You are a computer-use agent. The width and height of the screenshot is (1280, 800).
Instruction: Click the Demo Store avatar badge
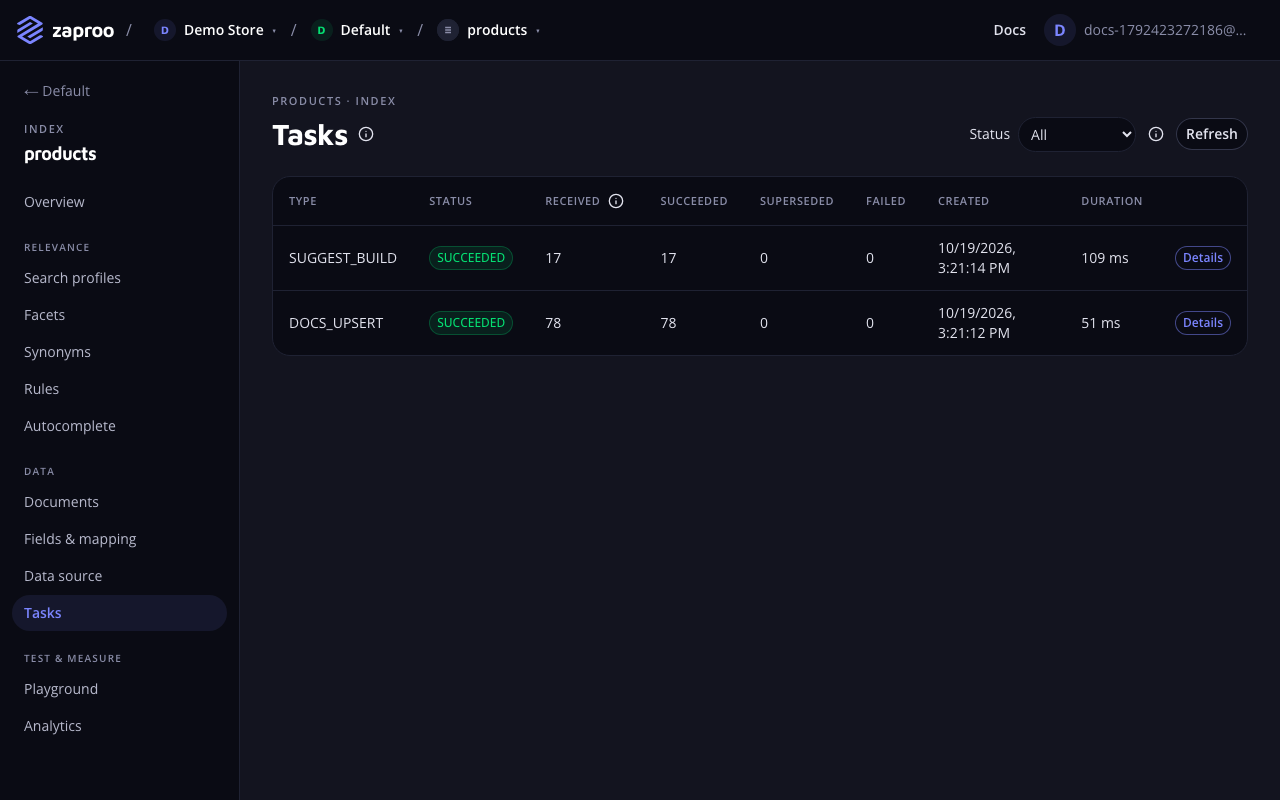pos(165,30)
